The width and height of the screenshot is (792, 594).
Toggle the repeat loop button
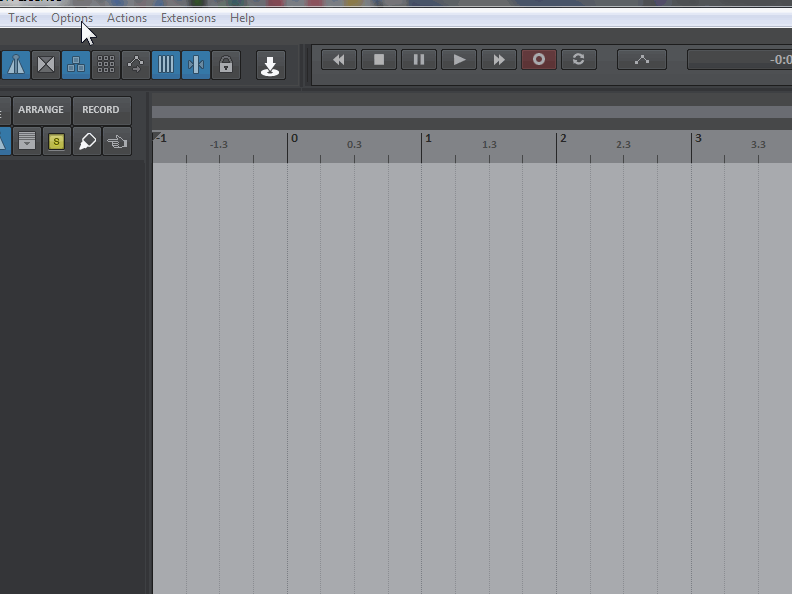pyautogui.click(x=579, y=60)
